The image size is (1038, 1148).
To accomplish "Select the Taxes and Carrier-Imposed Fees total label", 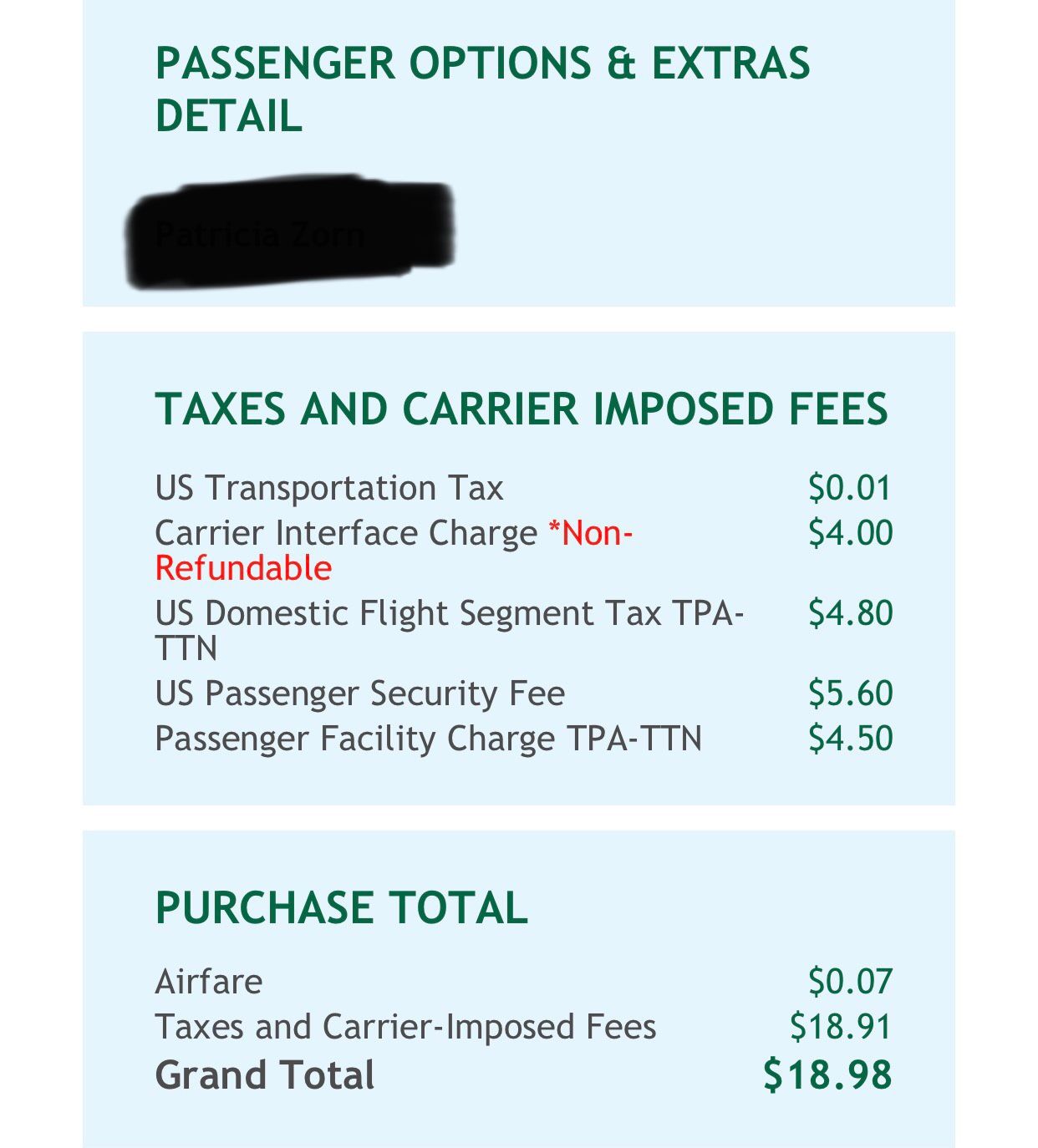I will pos(405,1027).
